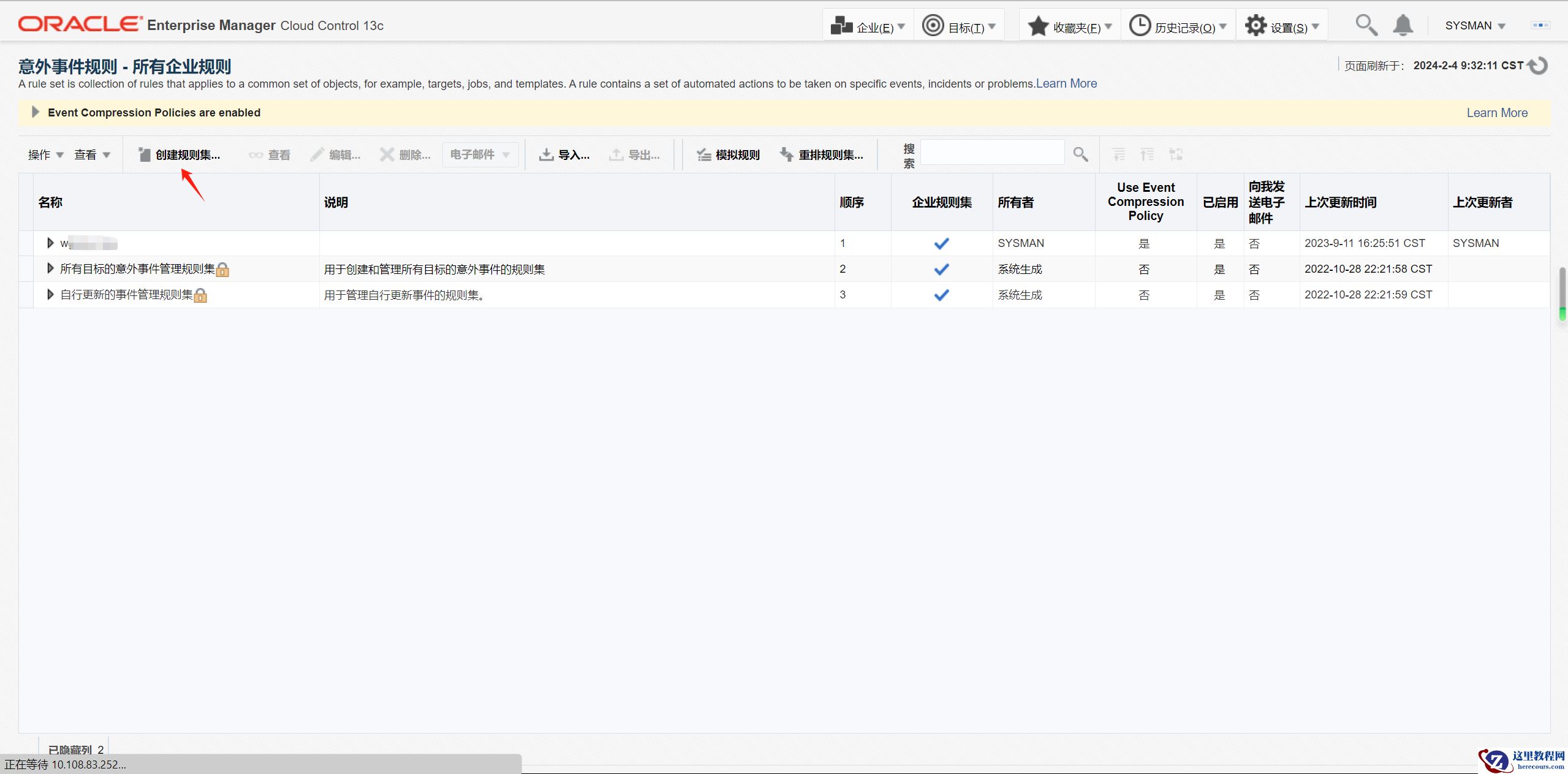Click Reorder Rule Sets (重排规则集) button
Viewport: 1568px width, 774px height.
pos(822,154)
